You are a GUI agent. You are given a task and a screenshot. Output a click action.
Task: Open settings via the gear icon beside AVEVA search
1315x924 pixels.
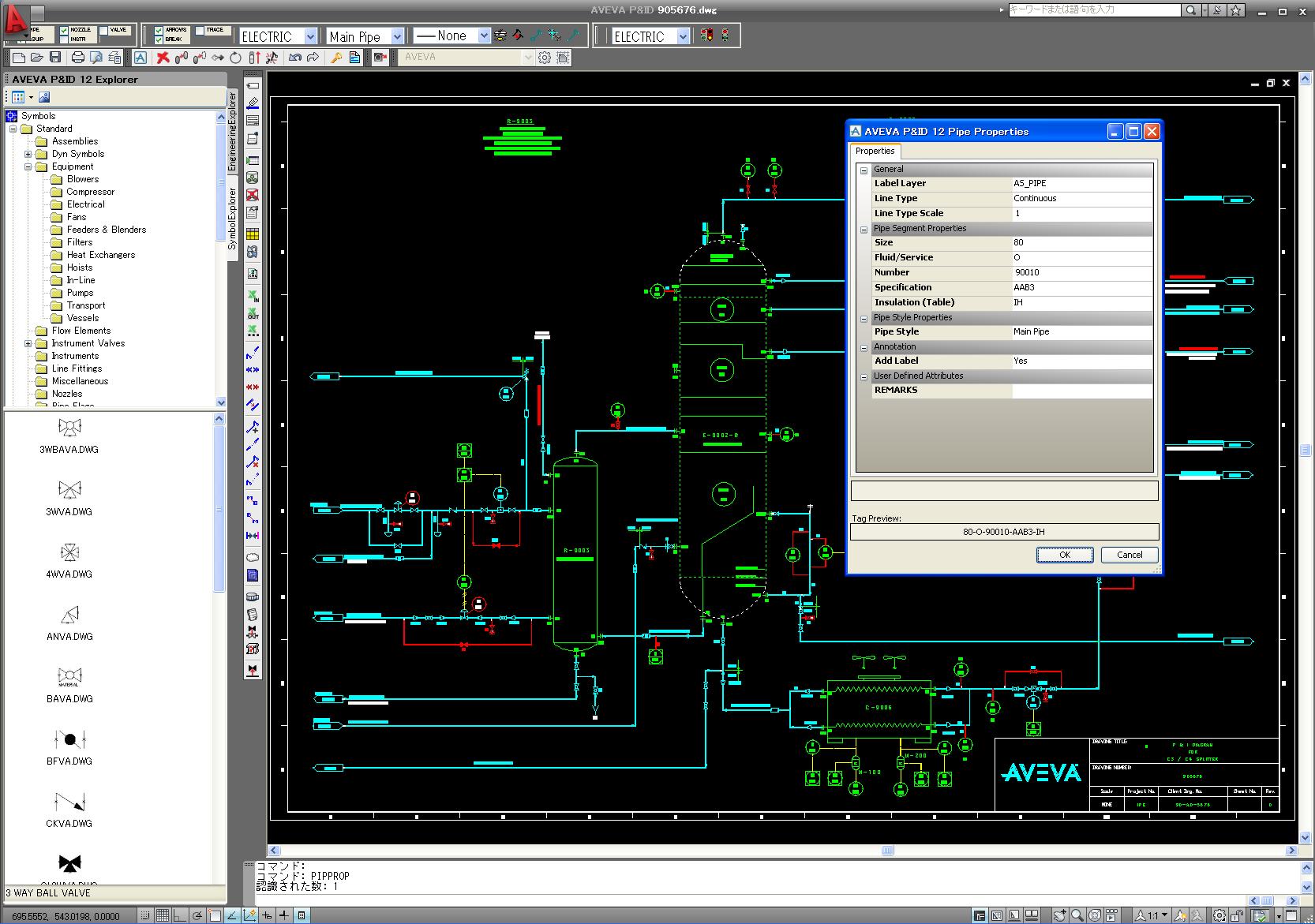click(545, 57)
